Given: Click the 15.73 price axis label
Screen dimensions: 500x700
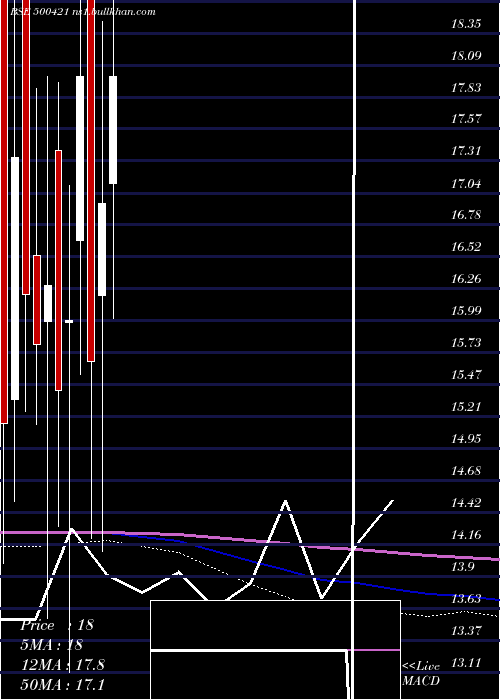Looking at the screenshot, I should tap(466, 343).
